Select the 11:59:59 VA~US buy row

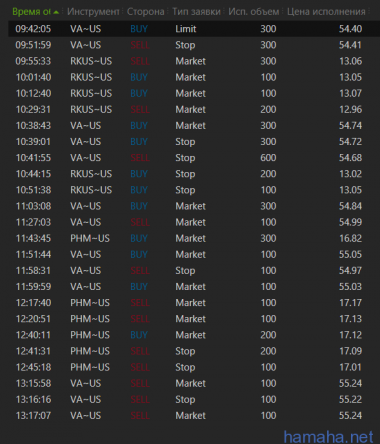coord(189,287)
